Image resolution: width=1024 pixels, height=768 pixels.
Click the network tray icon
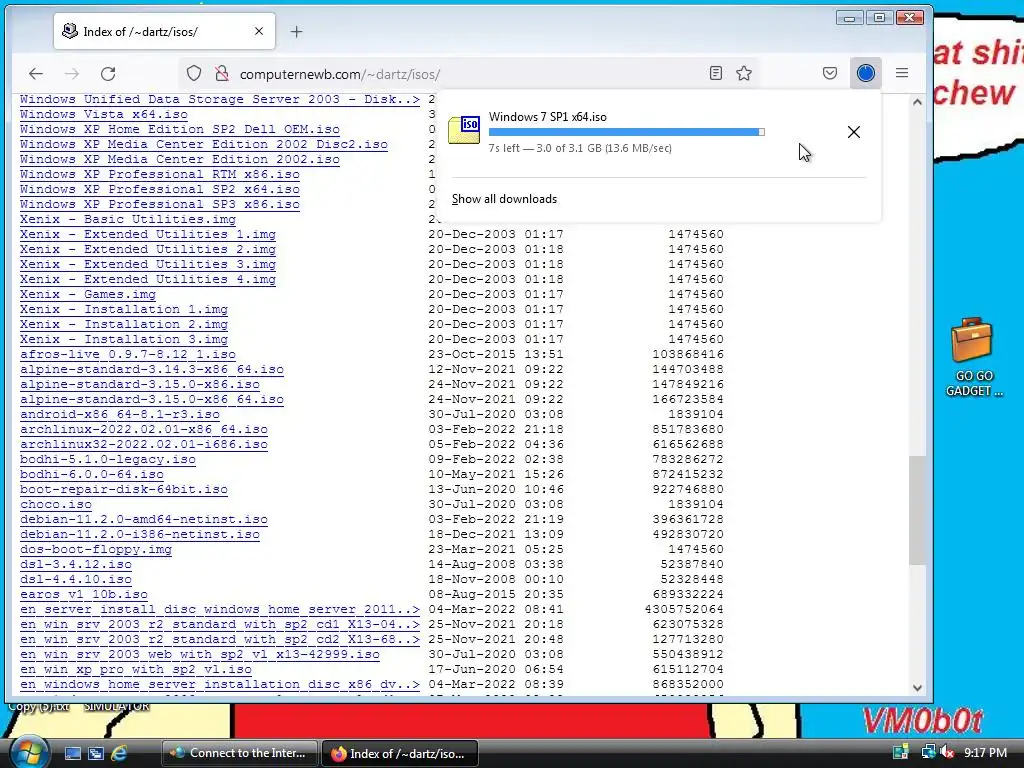tap(928, 752)
